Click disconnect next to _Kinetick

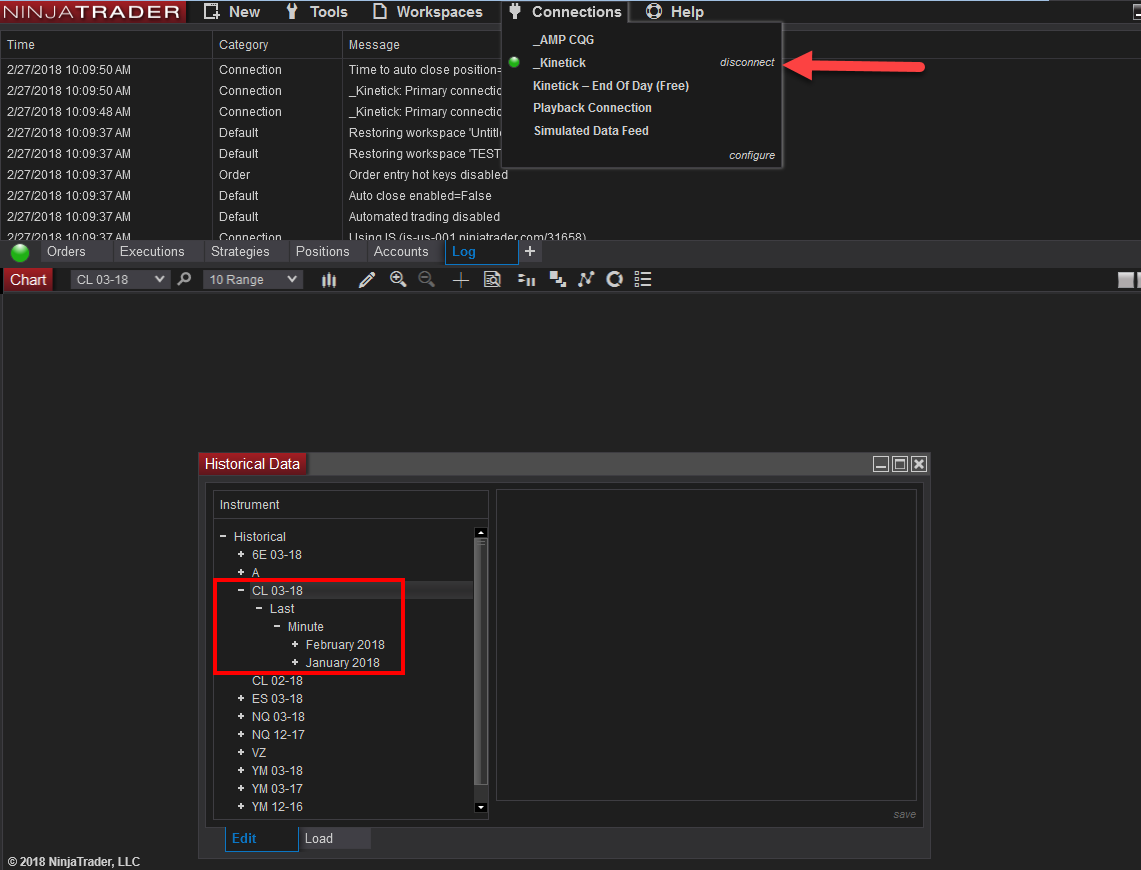pyautogui.click(x=747, y=63)
